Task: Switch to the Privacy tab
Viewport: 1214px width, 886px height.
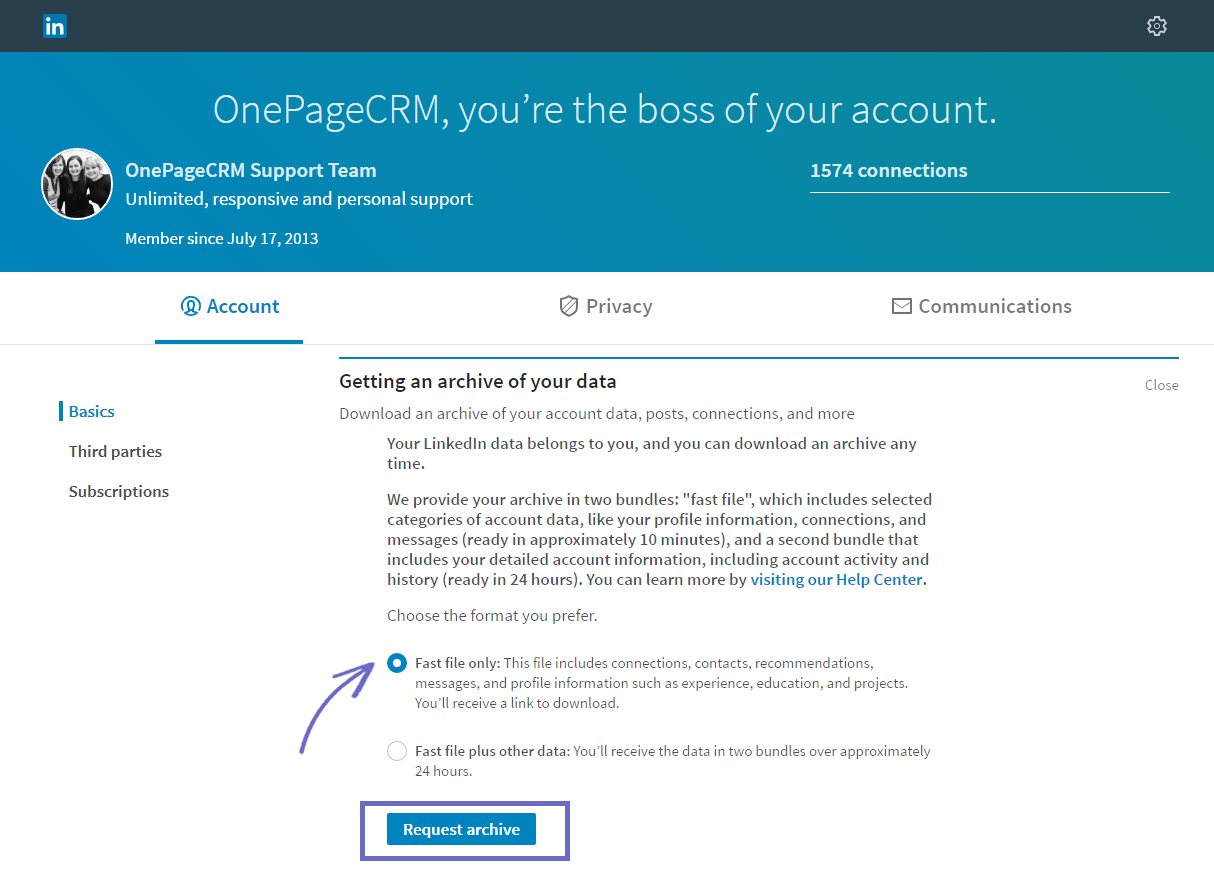Action: 605,306
